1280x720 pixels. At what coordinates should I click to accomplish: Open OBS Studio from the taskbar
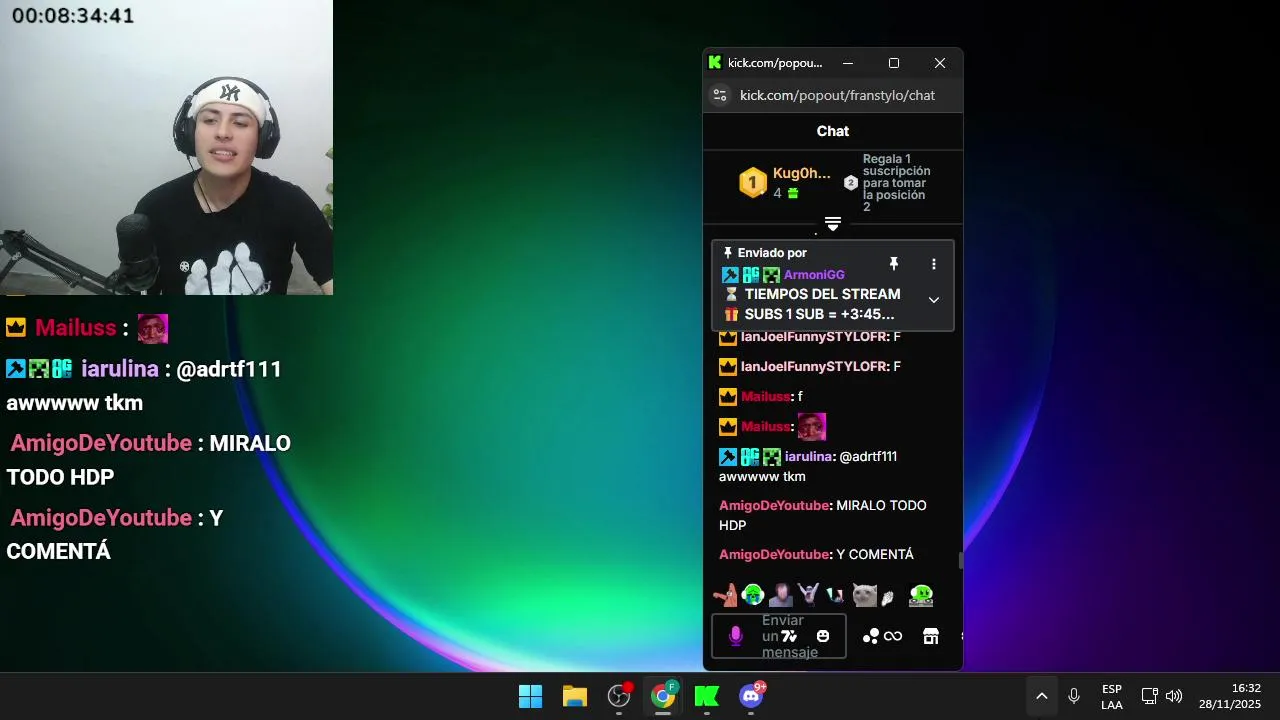(x=619, y=696)
